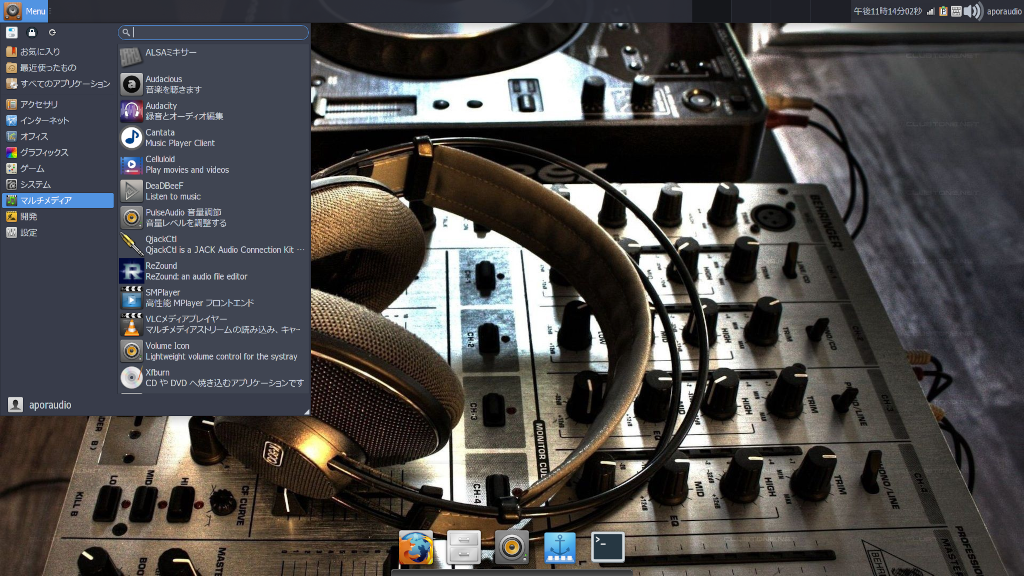Image resolution: width=1024 pixels, height=576 pixels.
Task: Select ゲーム category
Action: [x=58, y=168]
